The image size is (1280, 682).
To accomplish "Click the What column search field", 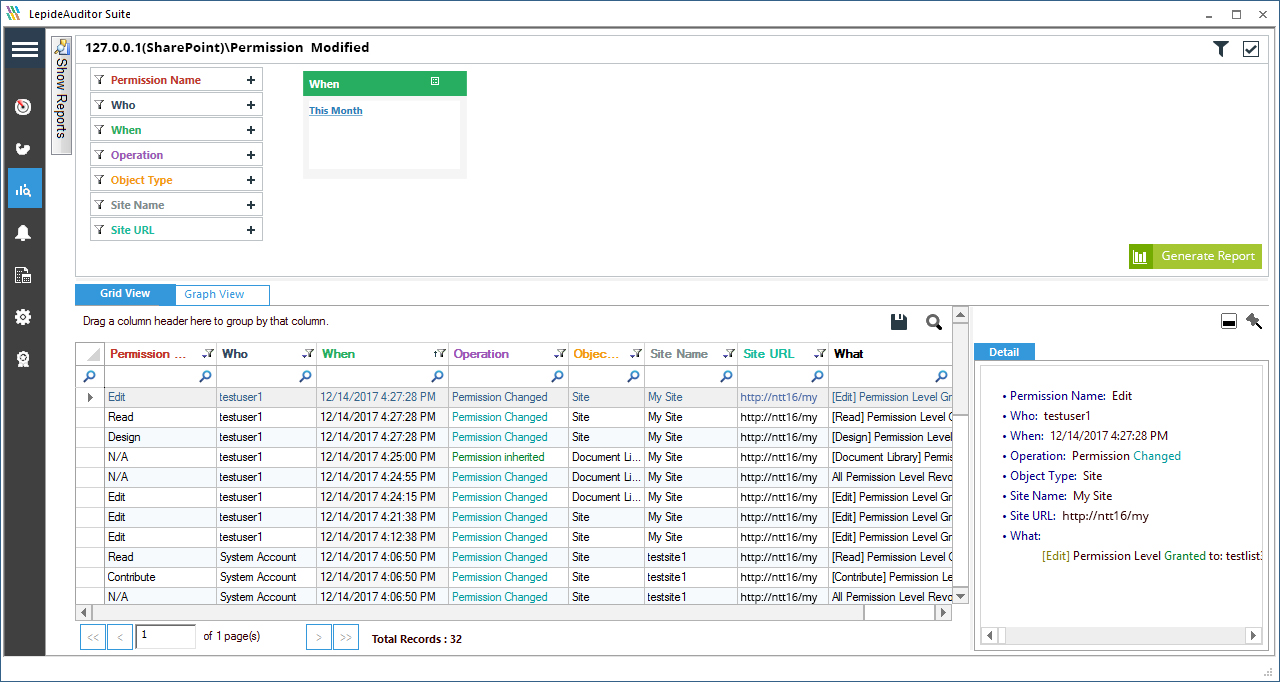I will coord(890,377).
